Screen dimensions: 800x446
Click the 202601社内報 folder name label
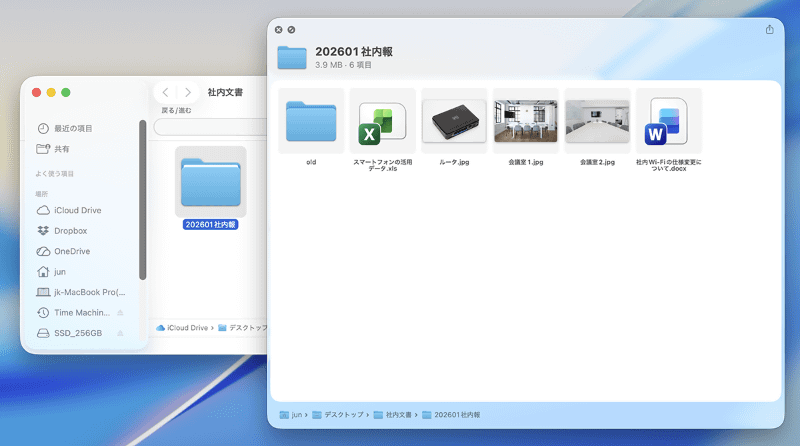point(210,225)
